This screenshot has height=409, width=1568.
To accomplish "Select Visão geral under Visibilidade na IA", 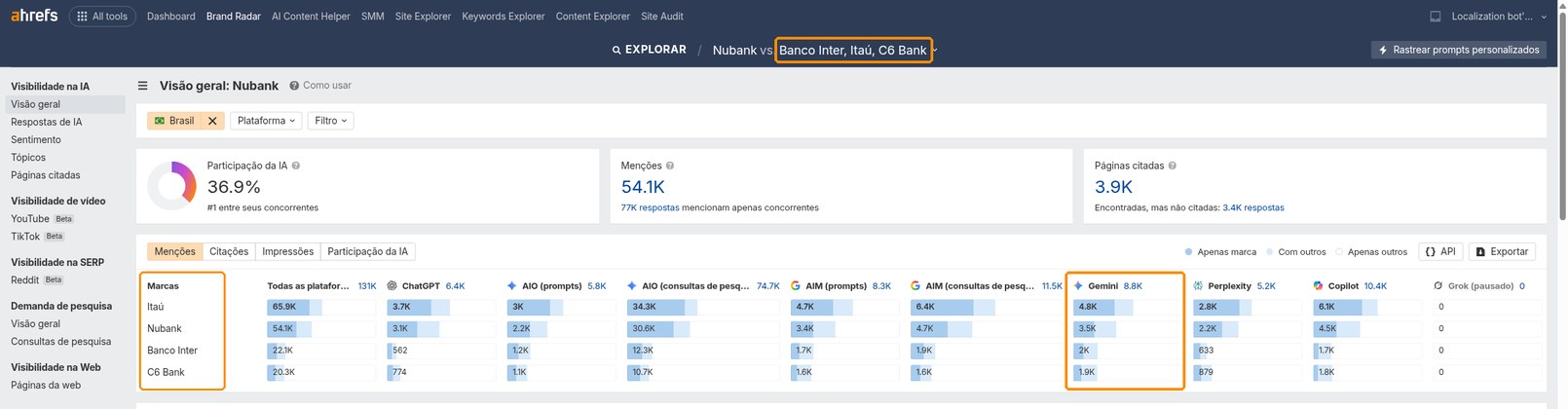I will pyautogui.click(x=65, y=104).
